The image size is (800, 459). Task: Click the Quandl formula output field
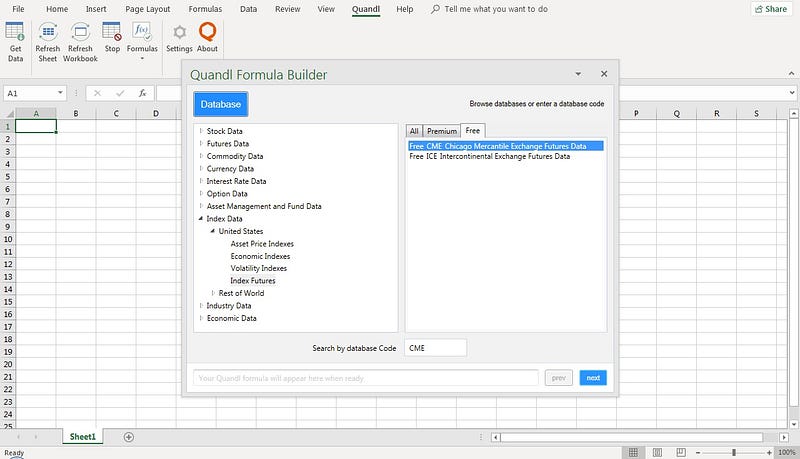pyautogui.click(x=366, y=378)
